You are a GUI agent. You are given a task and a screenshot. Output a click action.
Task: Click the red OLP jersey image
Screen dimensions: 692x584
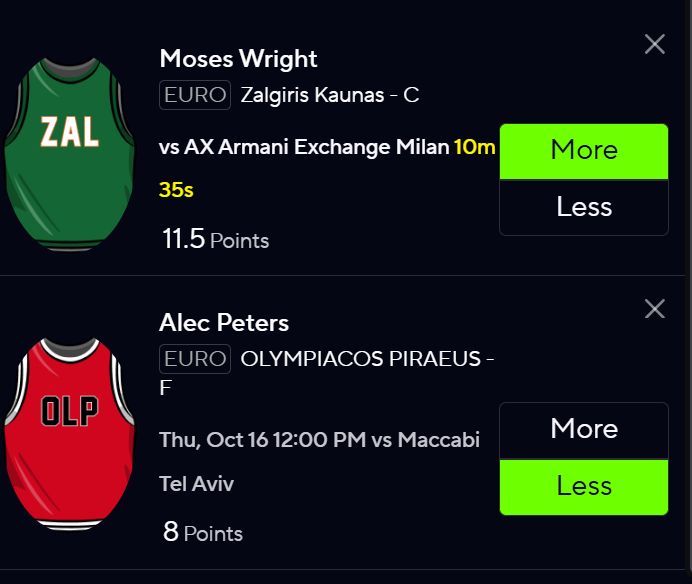click(69, 434)
